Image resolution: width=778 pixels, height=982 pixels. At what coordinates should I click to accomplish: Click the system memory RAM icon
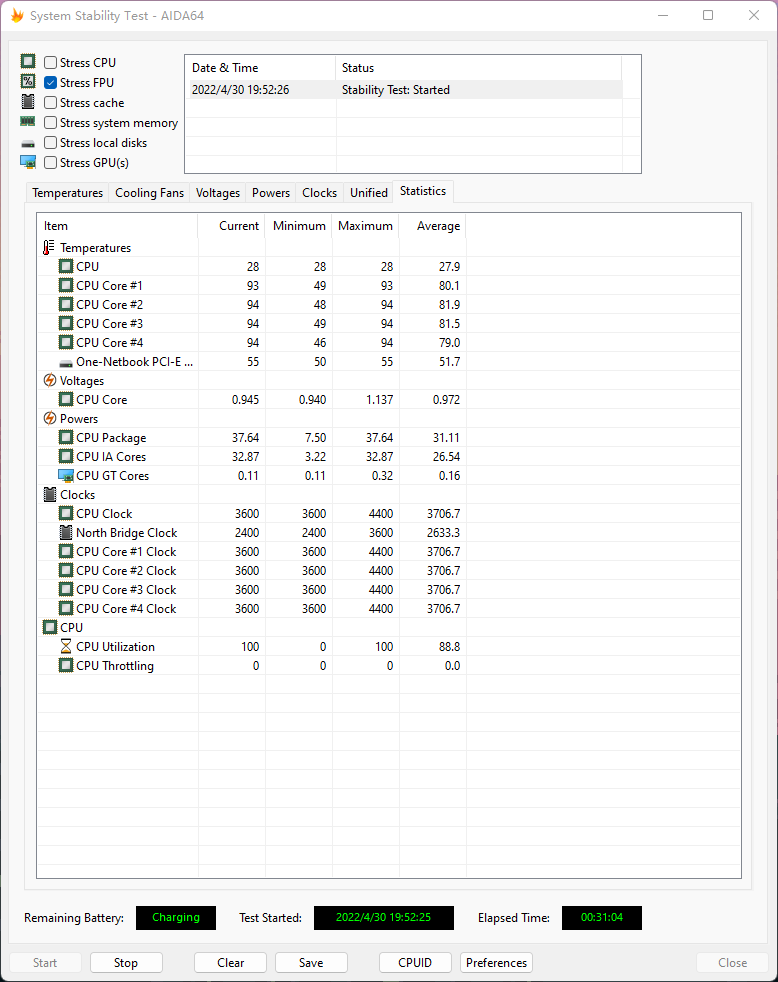[28, 121]
